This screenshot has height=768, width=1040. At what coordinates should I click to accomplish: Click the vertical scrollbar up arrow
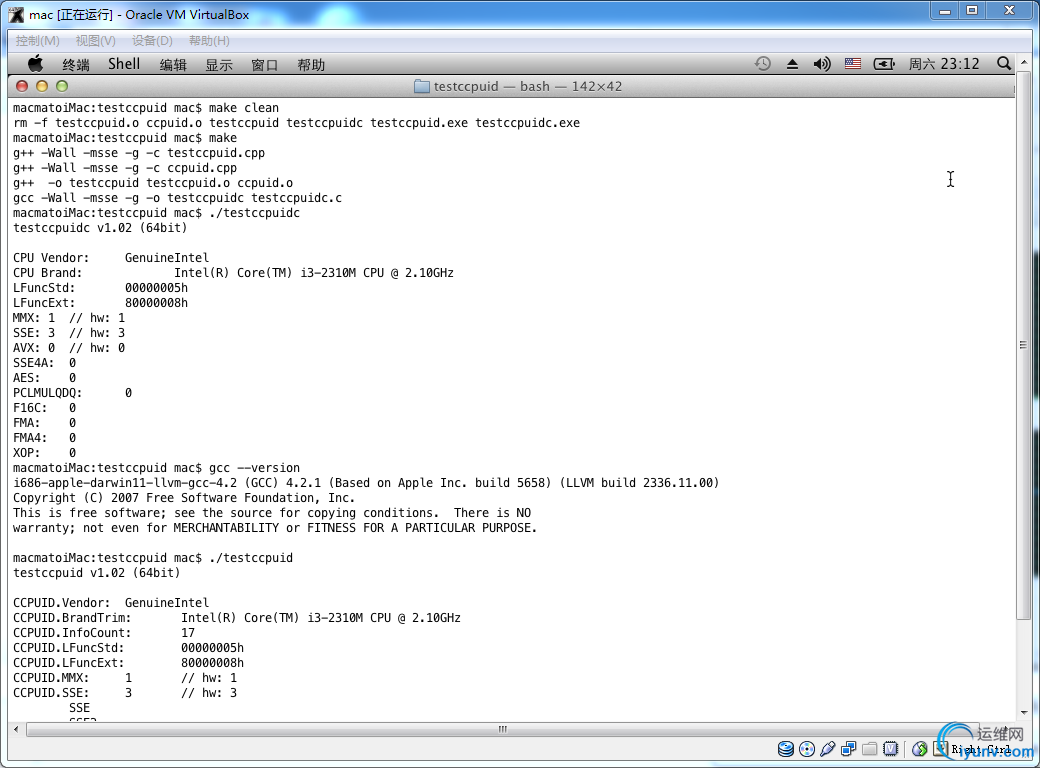(x=1024, y=62)
